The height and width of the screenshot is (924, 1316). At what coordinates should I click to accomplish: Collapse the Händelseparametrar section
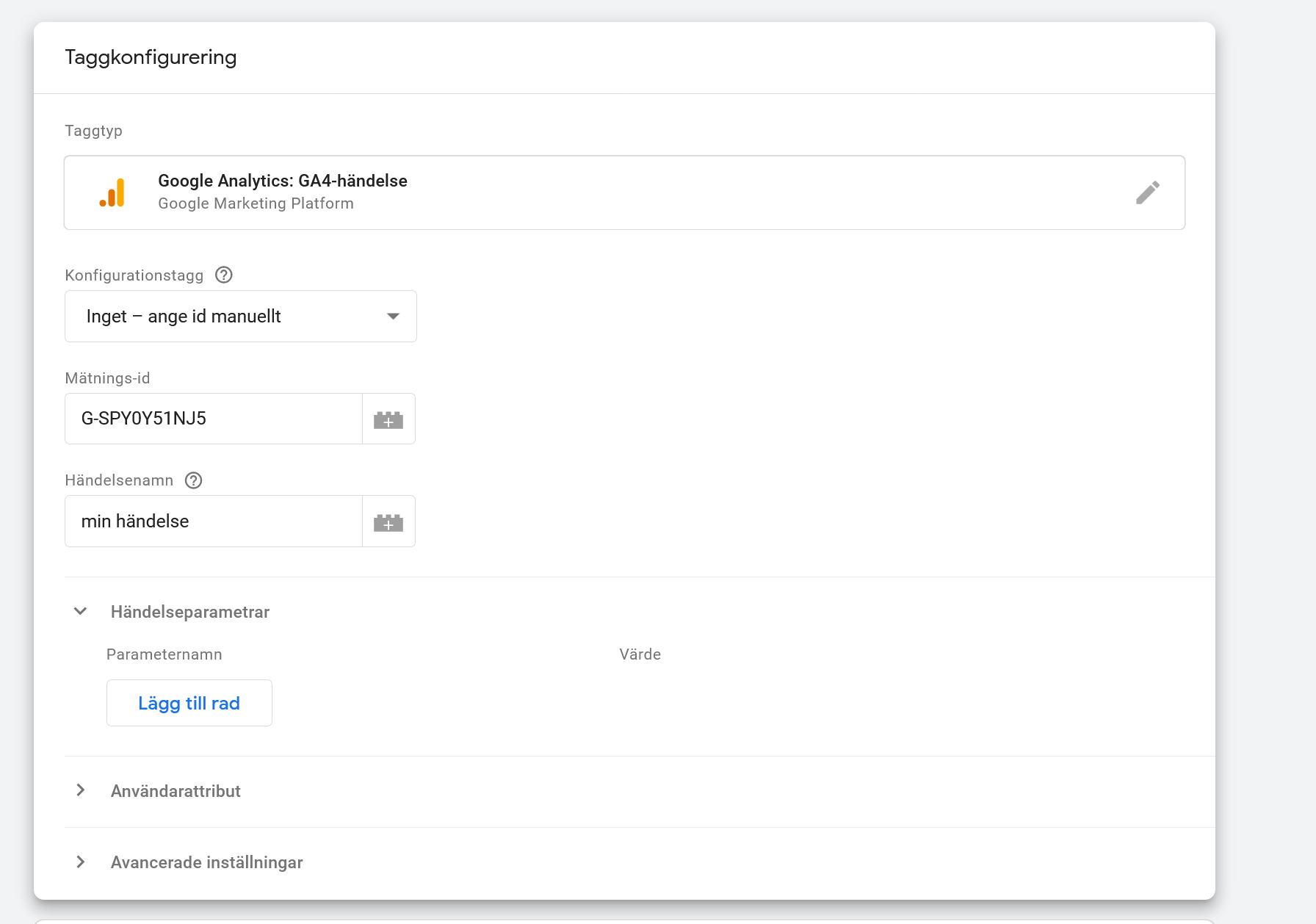coord(80,611)
